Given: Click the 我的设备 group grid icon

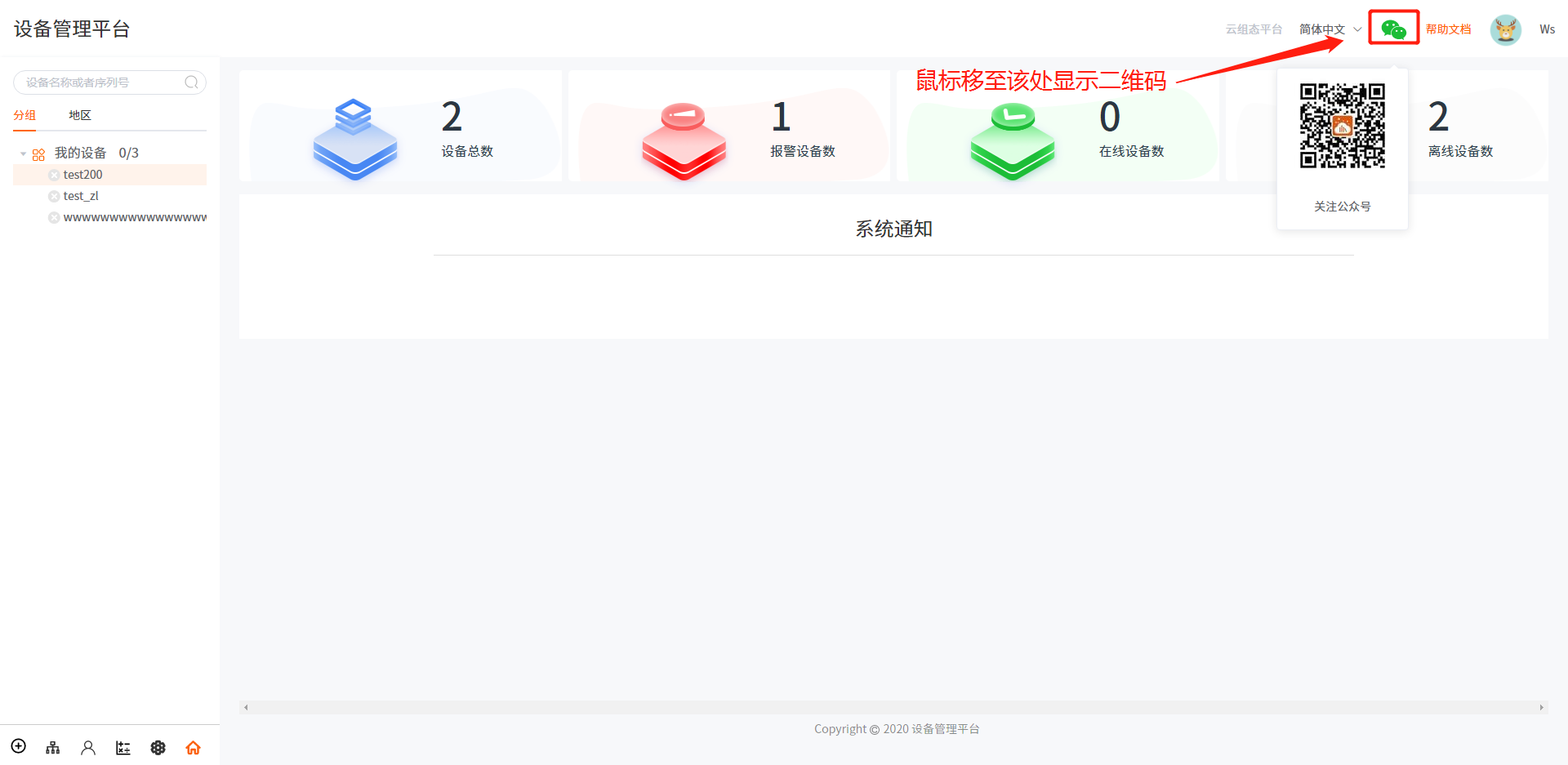Looking at the screenshot, I should [x=38, y=154].
